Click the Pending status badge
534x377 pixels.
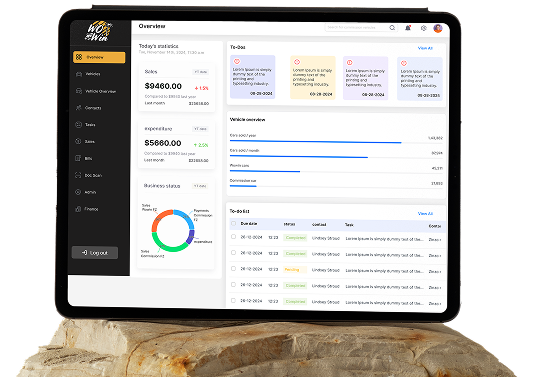point(295,270)
